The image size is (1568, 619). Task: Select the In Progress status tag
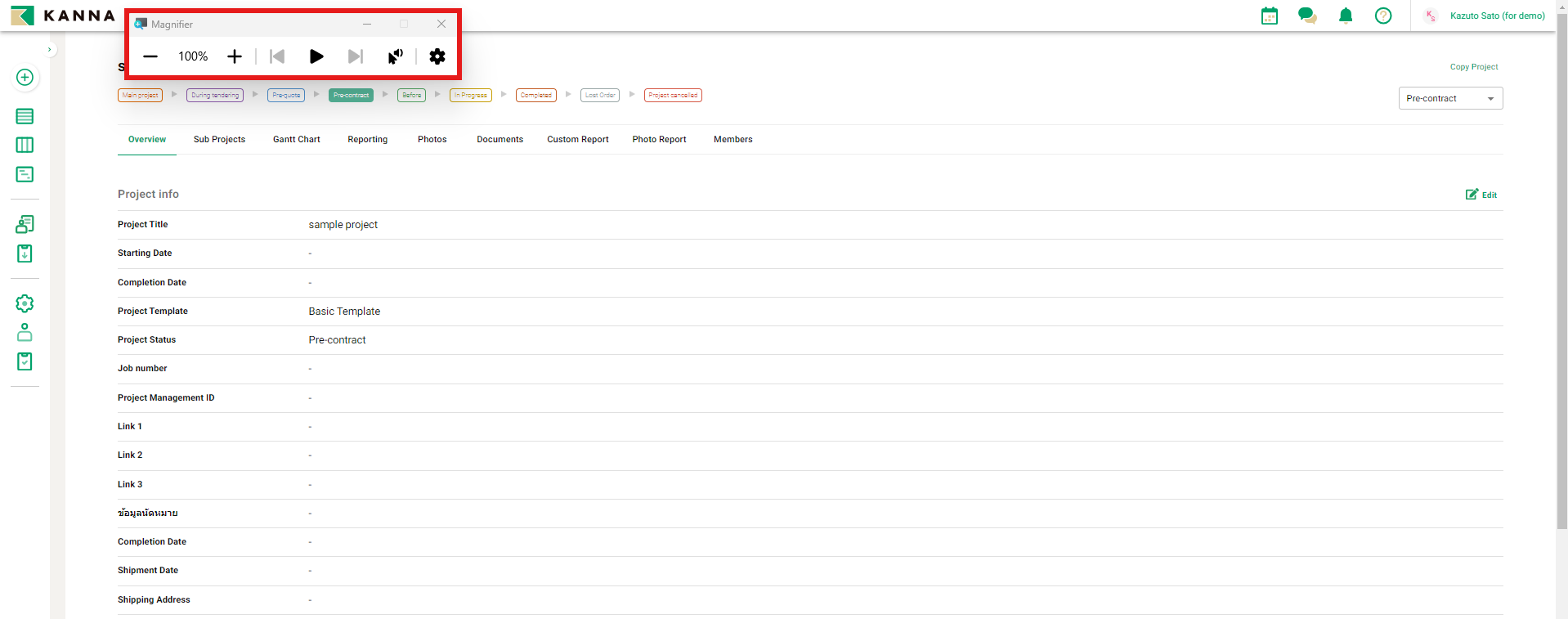(470, 96)
